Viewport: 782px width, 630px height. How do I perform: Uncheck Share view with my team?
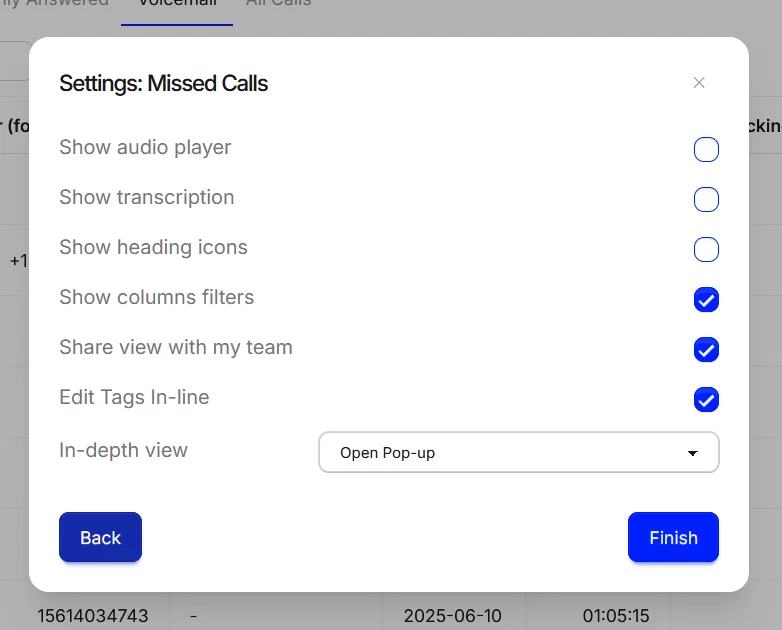point(706,349)
